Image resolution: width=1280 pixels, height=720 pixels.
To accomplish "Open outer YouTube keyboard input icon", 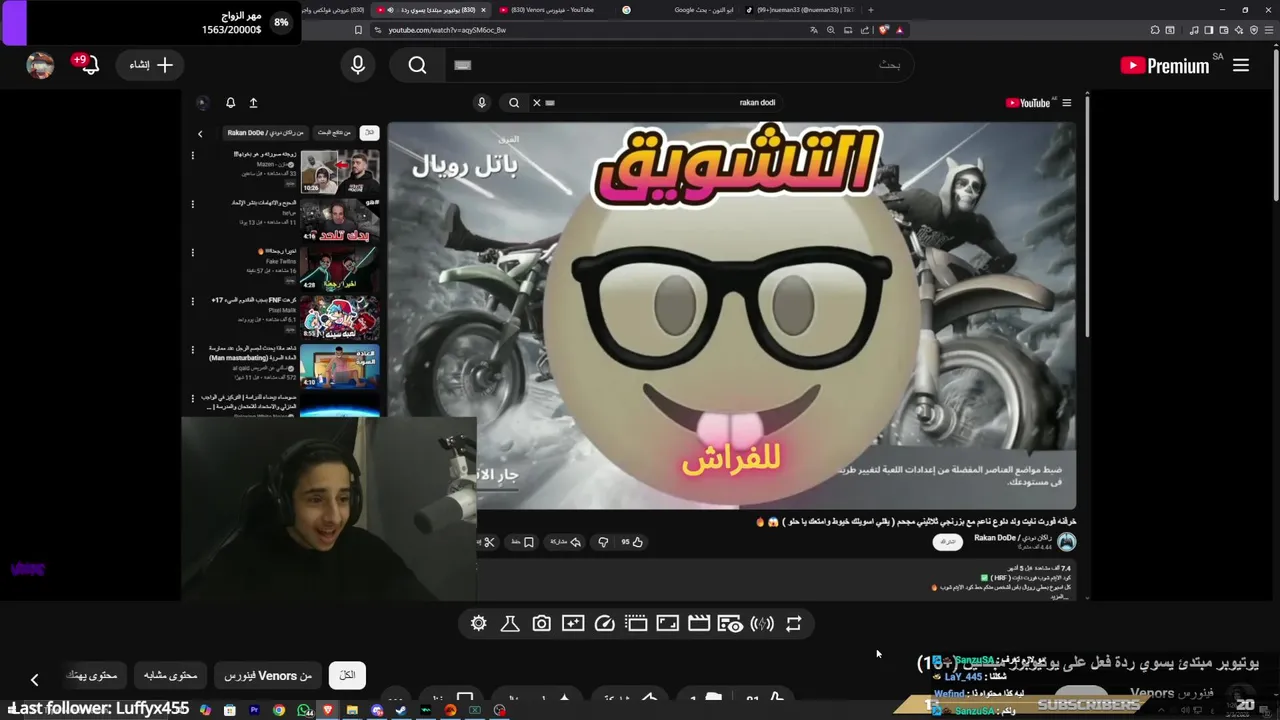I will pos(462,65).
